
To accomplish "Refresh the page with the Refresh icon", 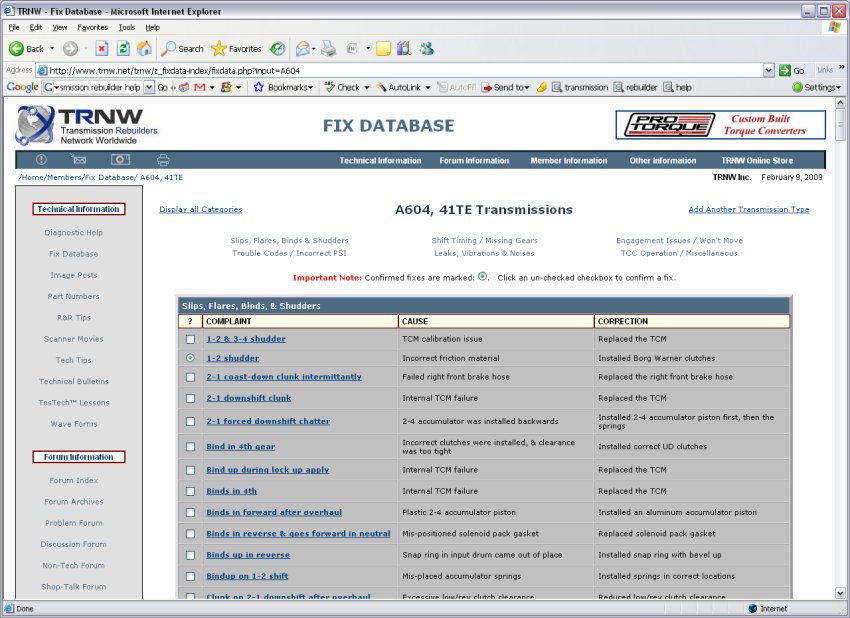I will point(122,48).
